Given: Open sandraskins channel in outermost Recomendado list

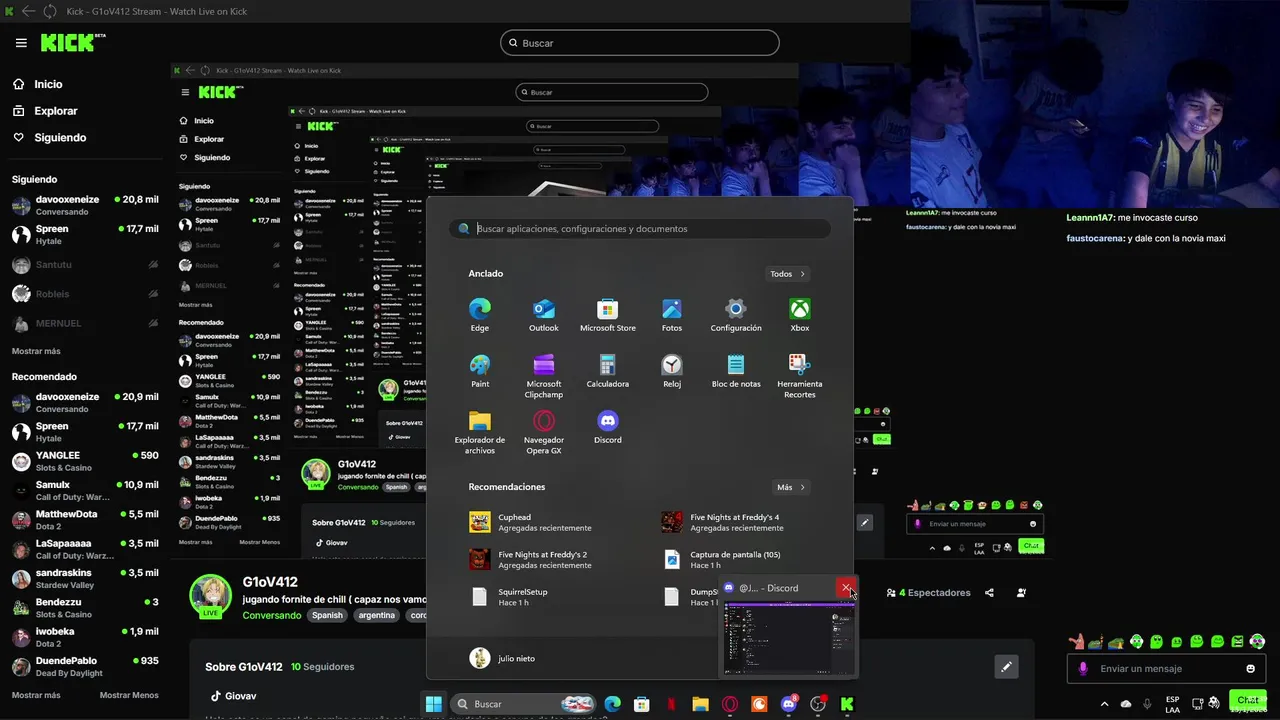Looking at the screenshot, I should click(85, 579).
